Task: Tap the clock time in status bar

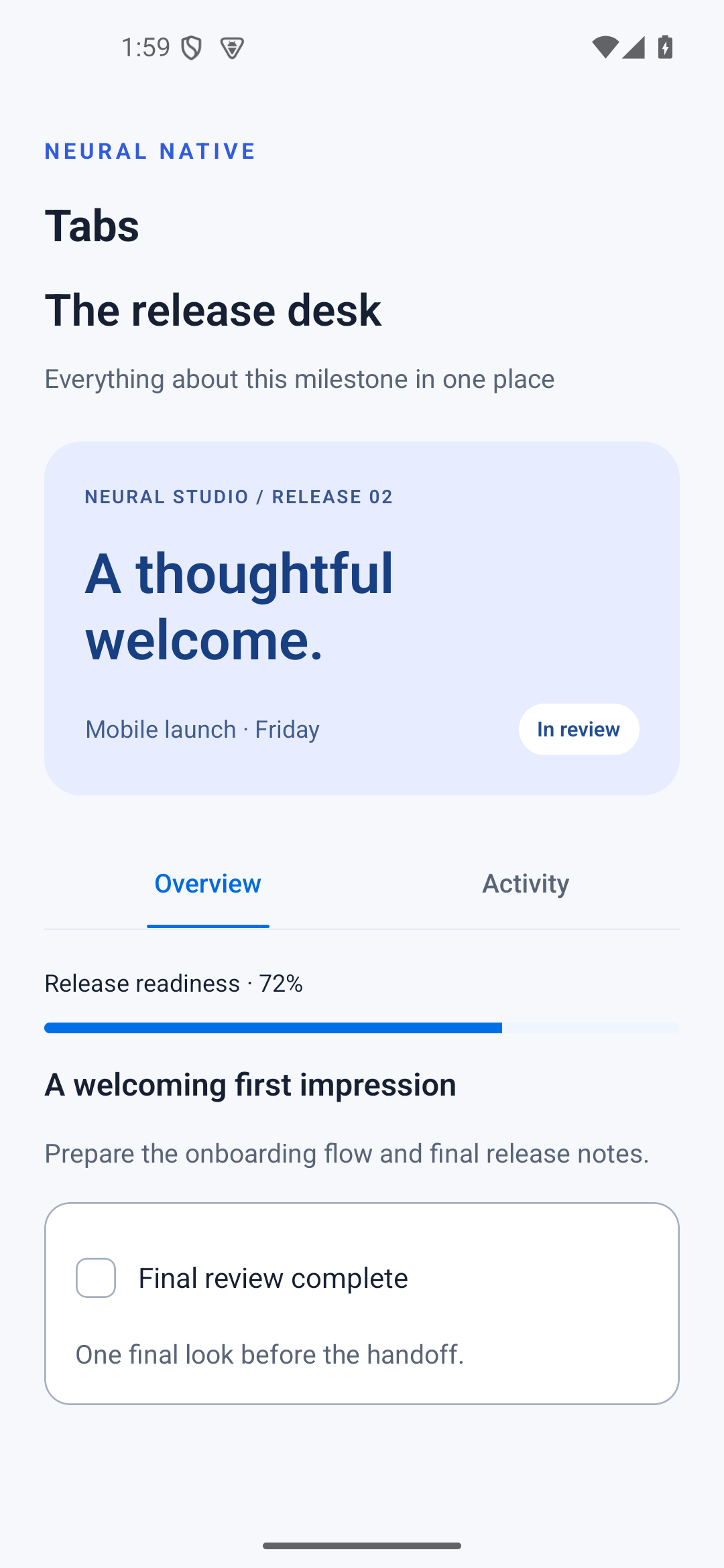Action: [x=145, y=48]
